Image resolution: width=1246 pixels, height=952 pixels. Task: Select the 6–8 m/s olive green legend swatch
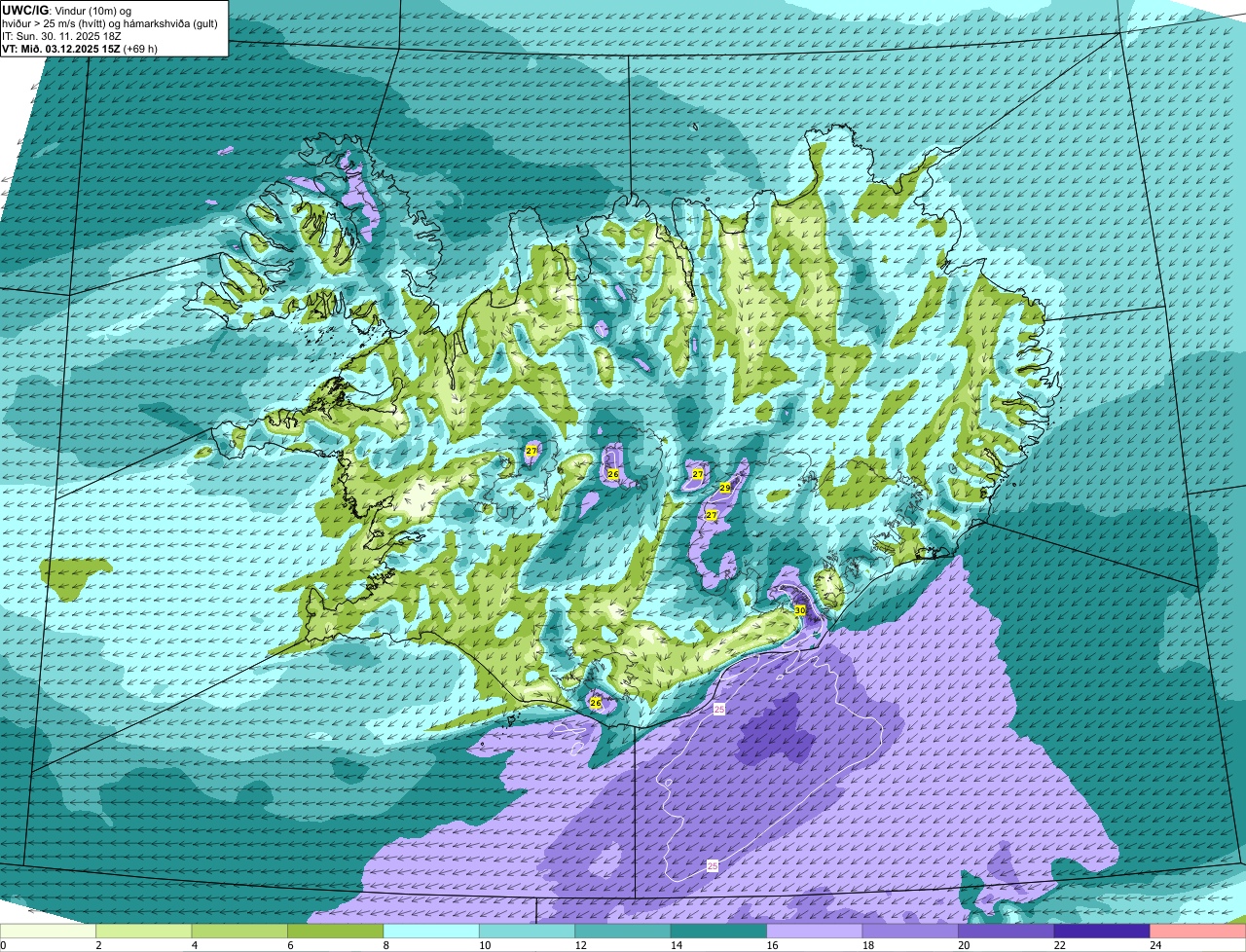pos(336,931)
